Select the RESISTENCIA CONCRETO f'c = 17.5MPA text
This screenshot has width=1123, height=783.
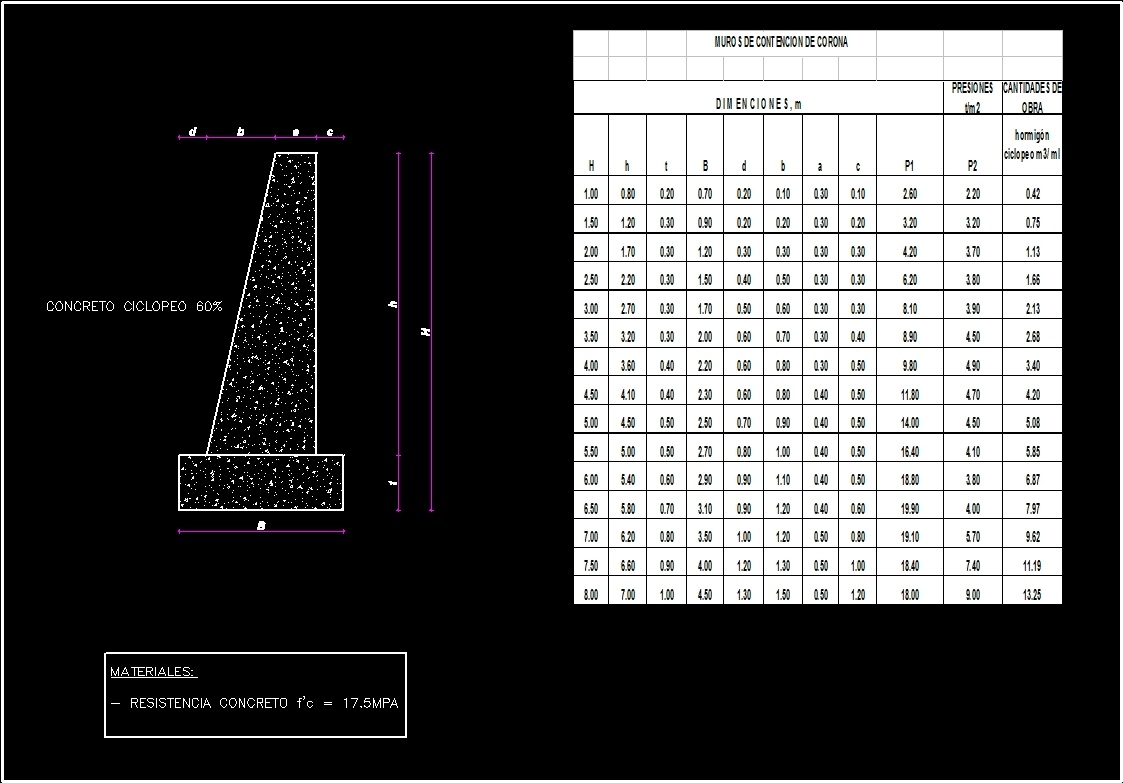[x=258, y=703]
